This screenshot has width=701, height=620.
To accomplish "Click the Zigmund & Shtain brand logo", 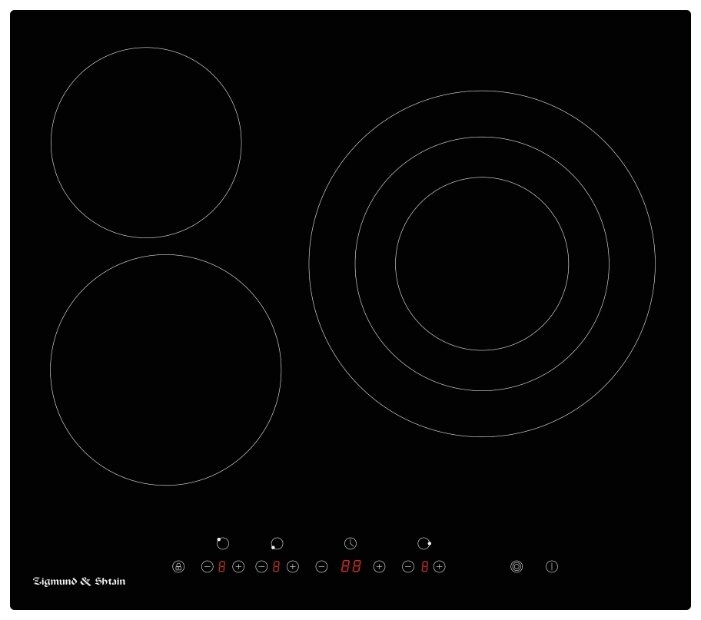I will click(80, 581).
